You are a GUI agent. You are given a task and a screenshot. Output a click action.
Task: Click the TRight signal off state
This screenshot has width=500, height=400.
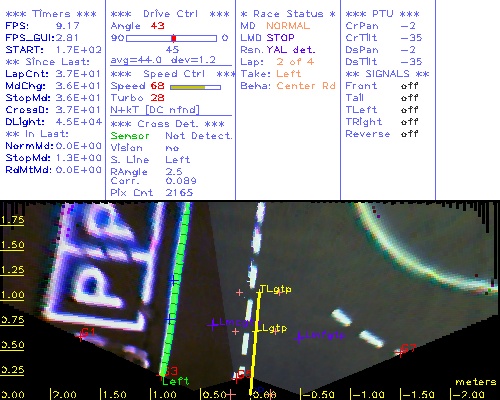point(410,122)
